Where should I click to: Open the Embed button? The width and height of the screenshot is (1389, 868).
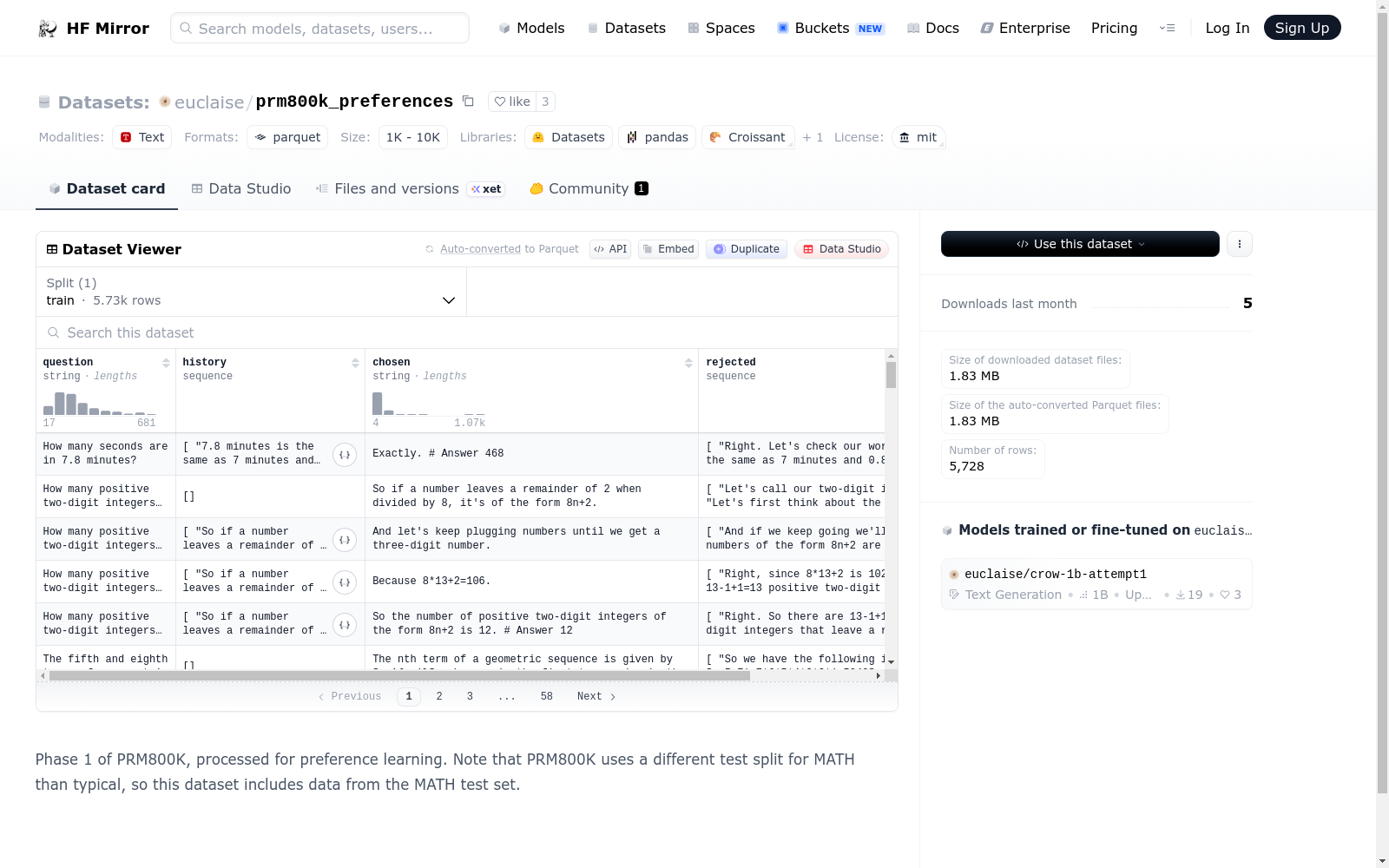[668, 249]
